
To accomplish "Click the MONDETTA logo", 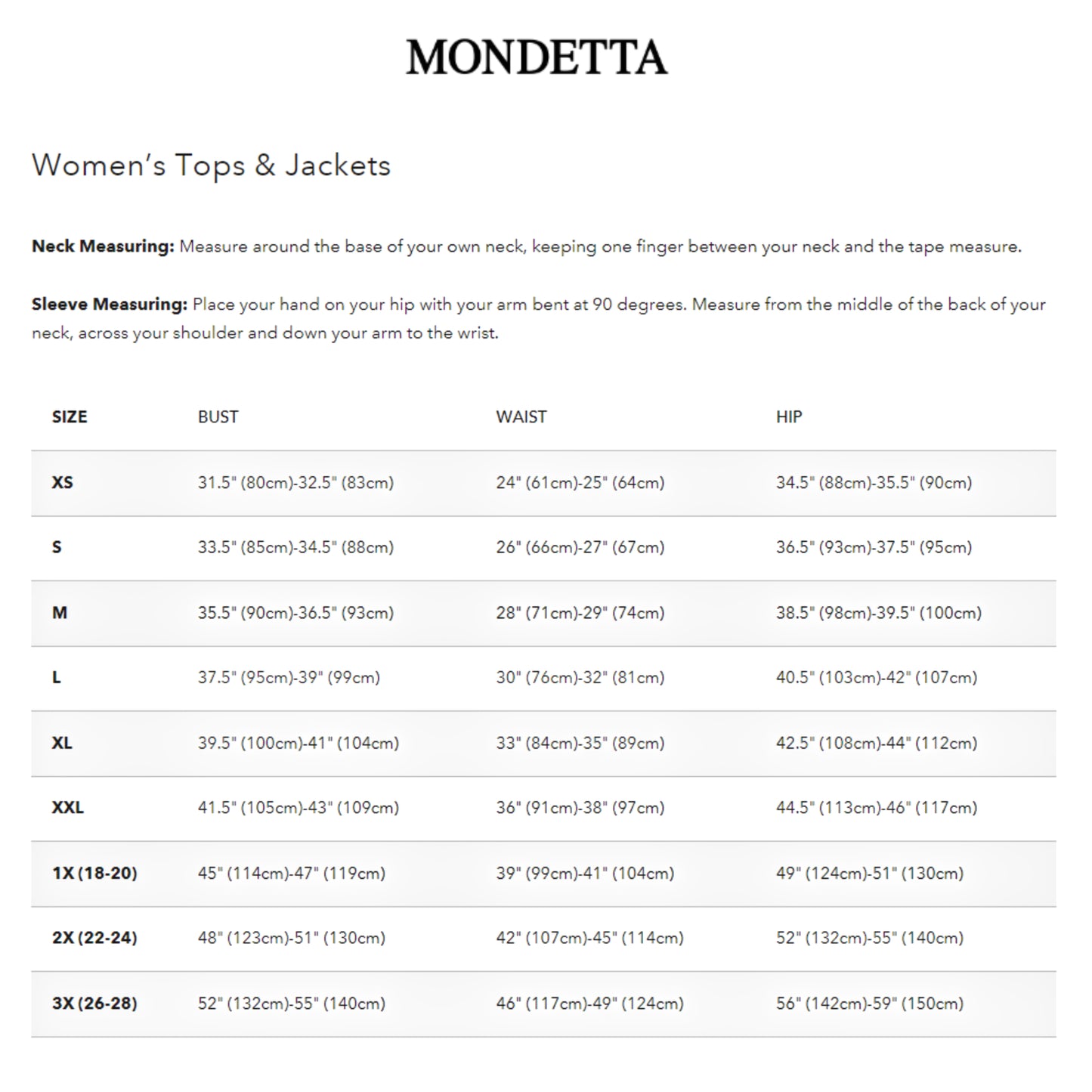I will click(x=537, y=57).
